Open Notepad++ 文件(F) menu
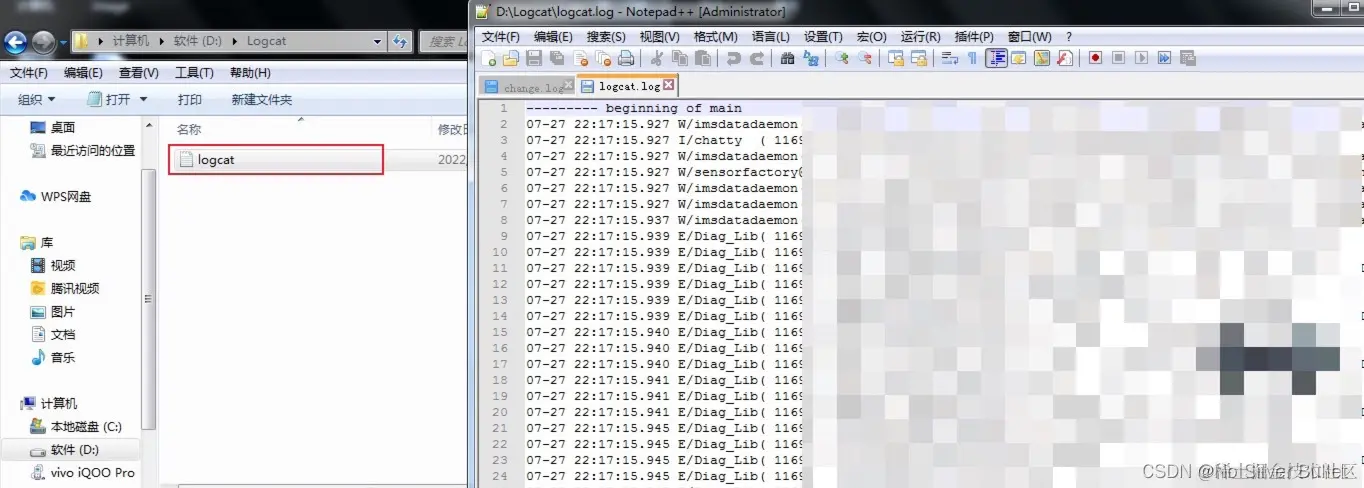Viewport: 1364px width, 488px height. 501,37
